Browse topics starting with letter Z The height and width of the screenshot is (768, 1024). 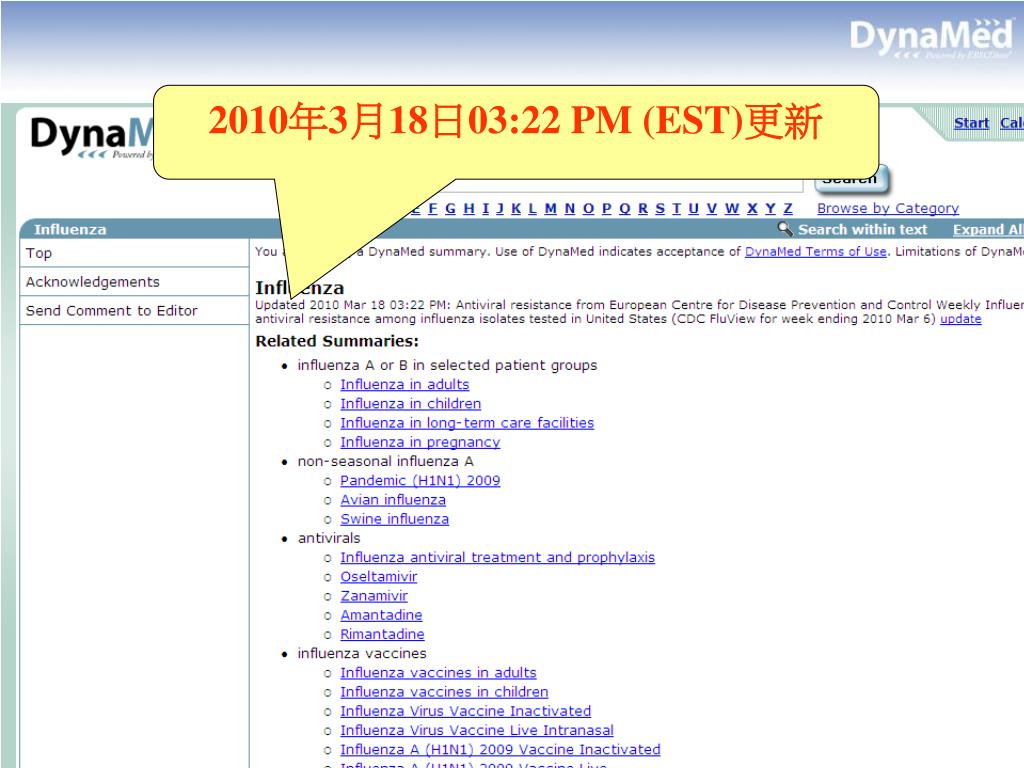[x=788, y=208]
